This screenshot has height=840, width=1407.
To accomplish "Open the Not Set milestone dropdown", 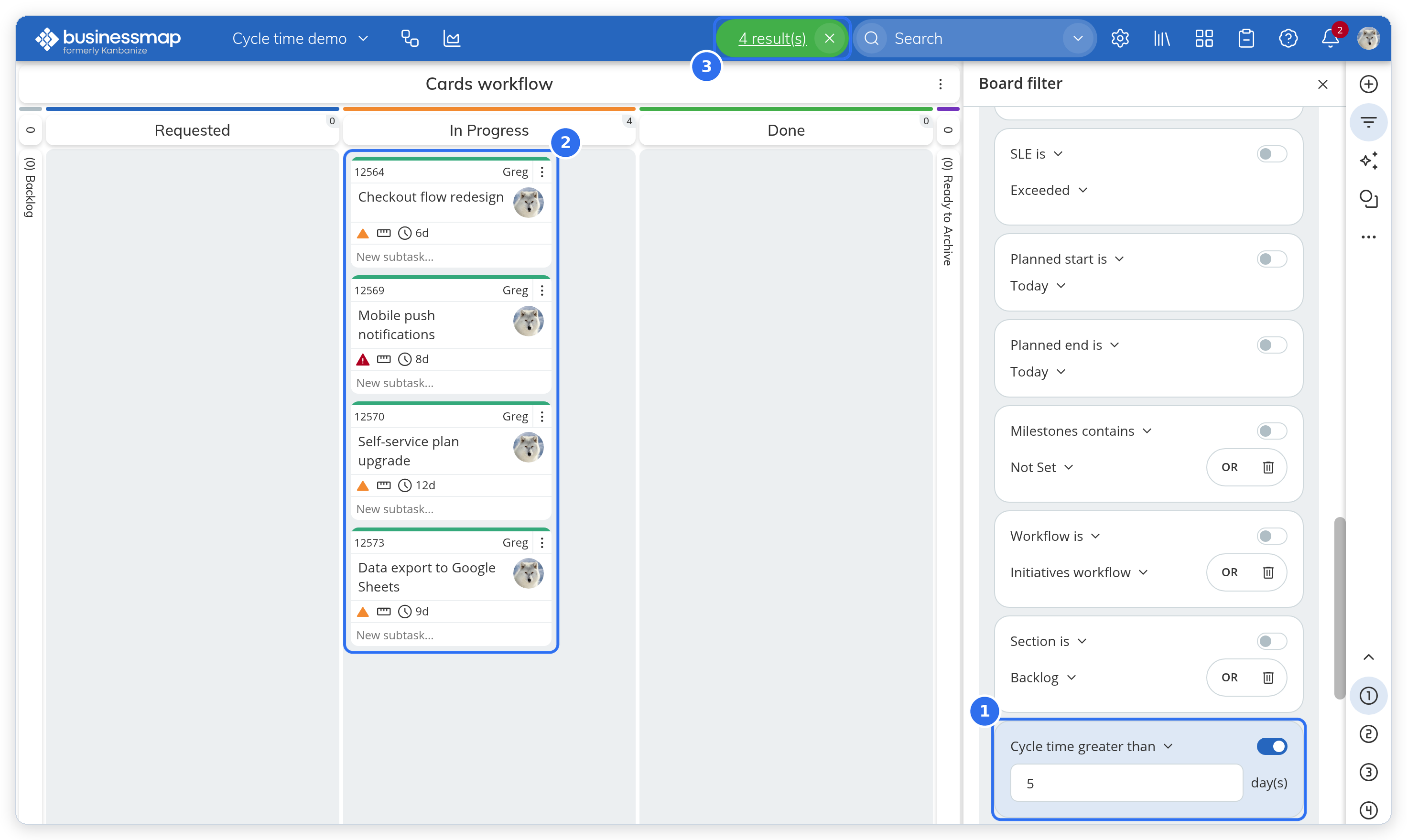I will pyautogui.click(x=1042, y=468).
